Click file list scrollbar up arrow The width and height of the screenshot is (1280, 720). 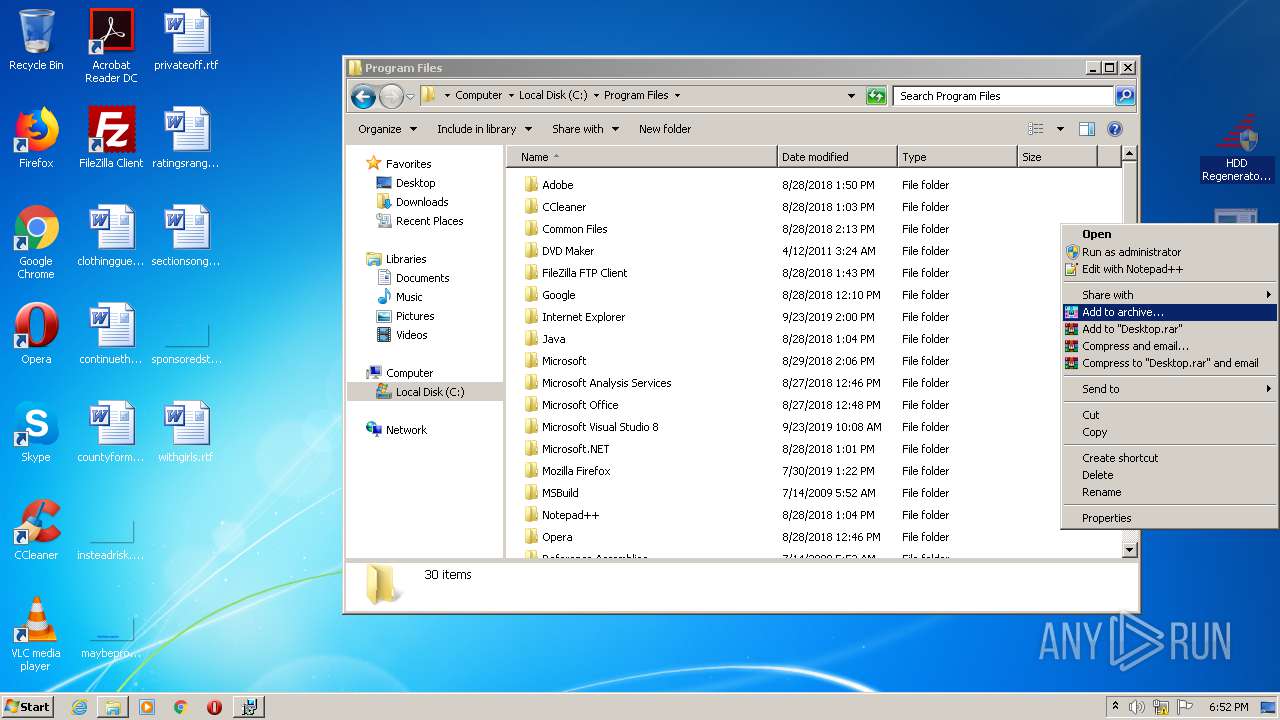coord(1130,154)
